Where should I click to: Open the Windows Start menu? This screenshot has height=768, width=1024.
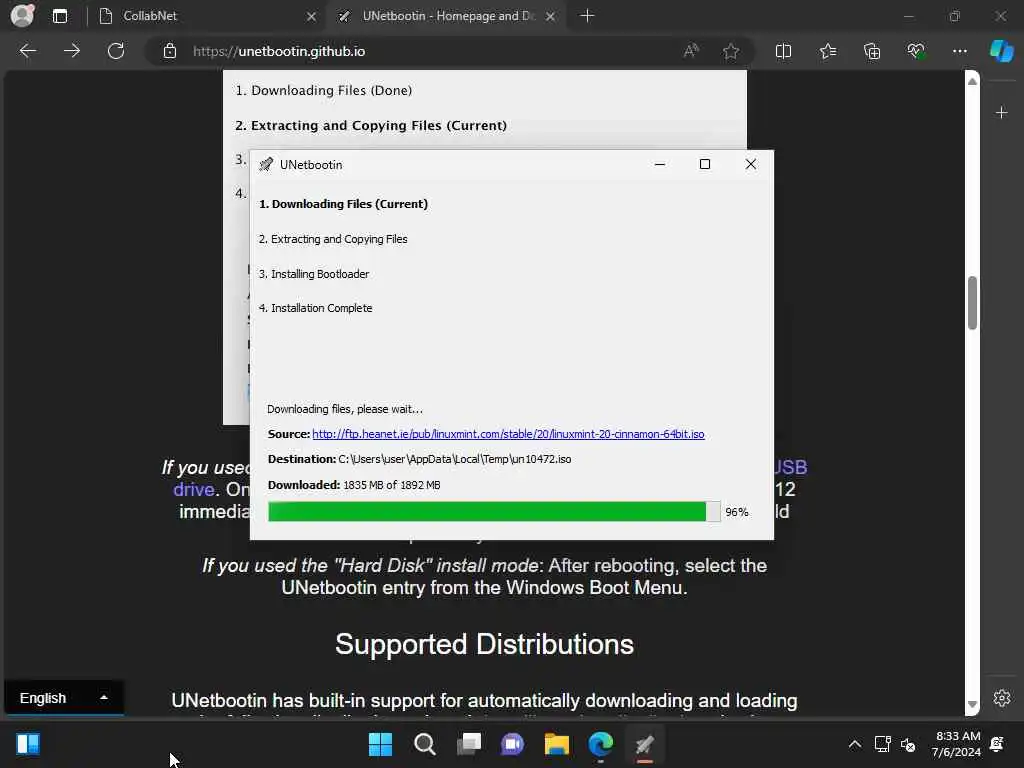tap(380, 744)
